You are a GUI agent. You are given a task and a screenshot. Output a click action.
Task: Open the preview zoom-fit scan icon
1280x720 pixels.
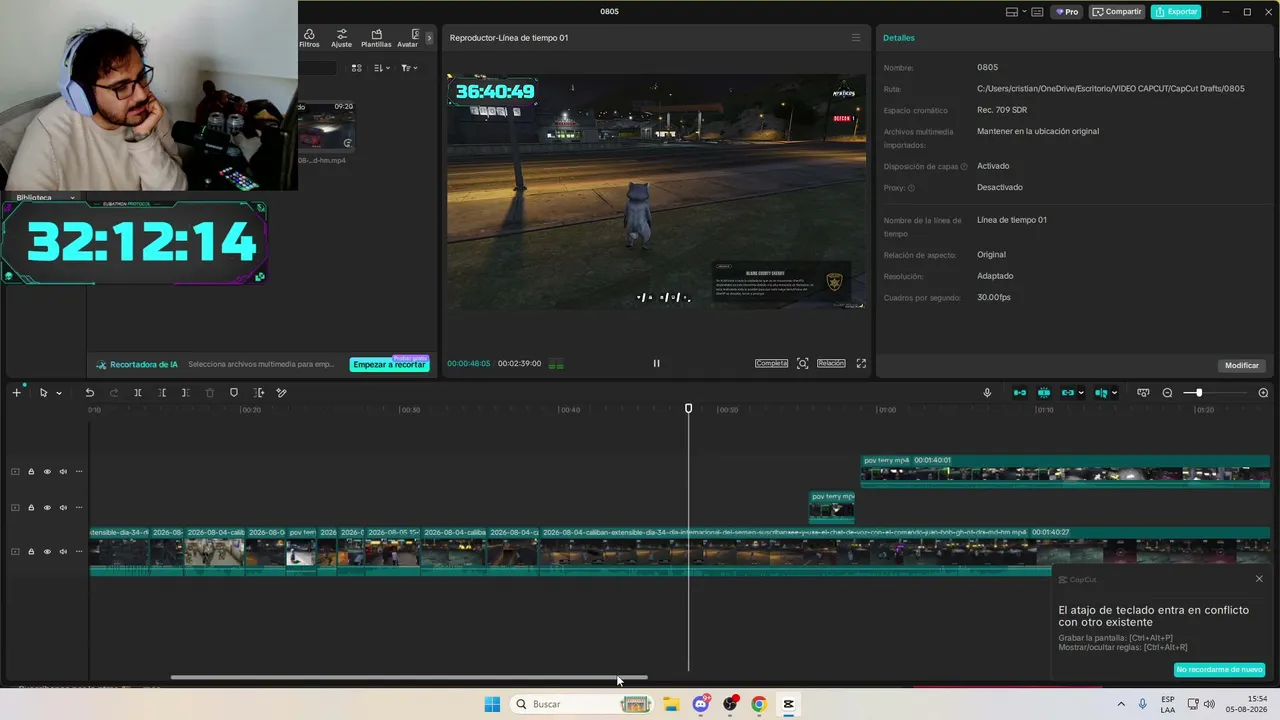click(x=802, y=363)
